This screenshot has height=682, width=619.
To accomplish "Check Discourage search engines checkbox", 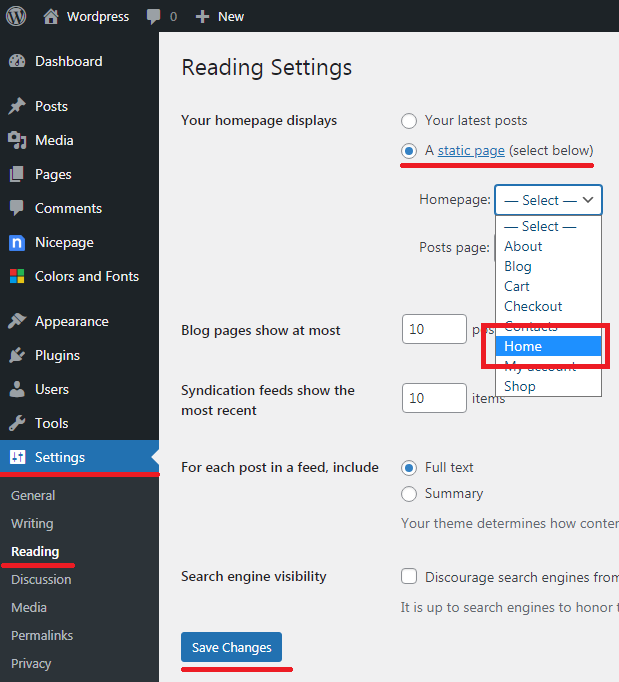I will 409,576.
